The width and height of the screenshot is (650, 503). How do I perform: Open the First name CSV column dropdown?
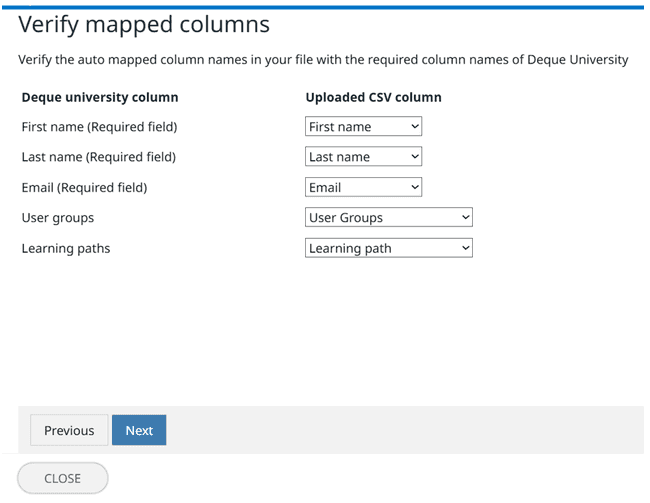coord(363,127)
